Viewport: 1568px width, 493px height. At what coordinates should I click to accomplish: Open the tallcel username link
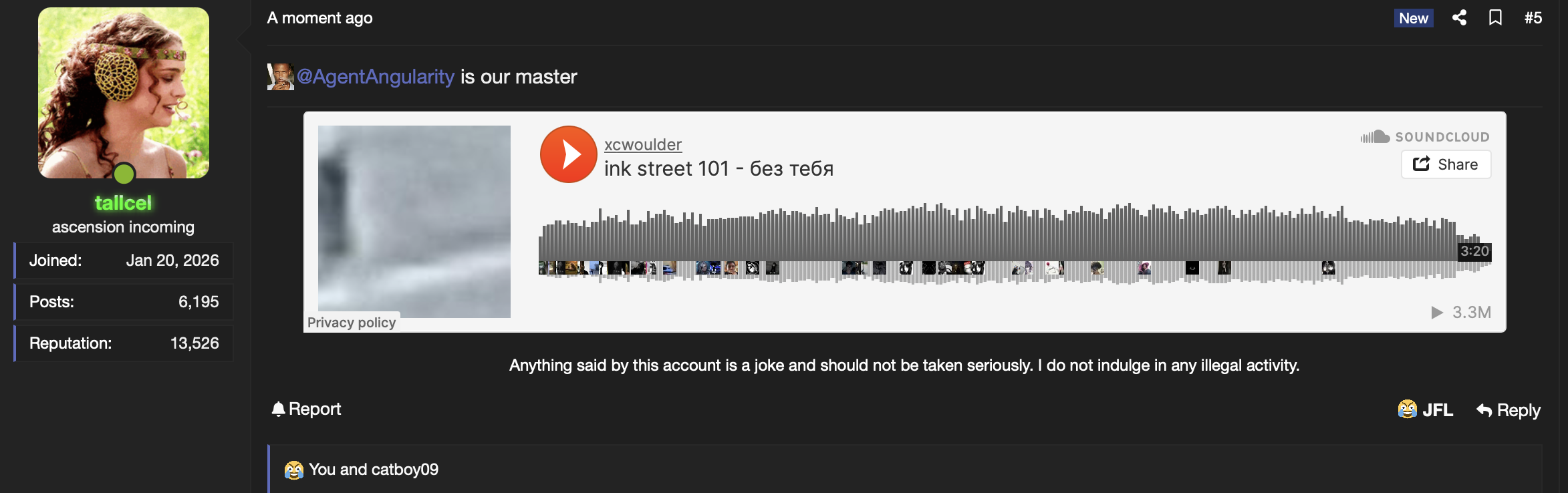point(124,202)
